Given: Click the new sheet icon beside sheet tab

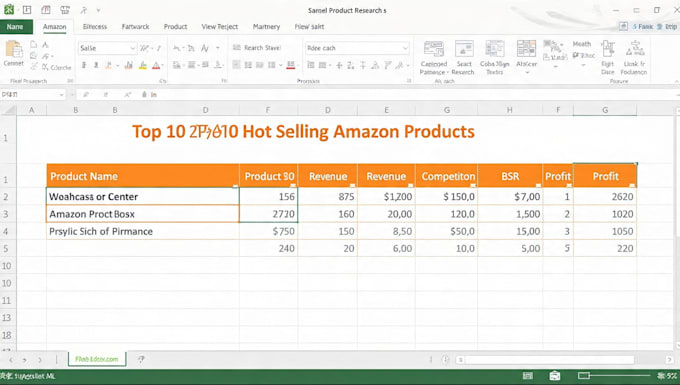Looking at the screenshot, I should click(141, 359).
